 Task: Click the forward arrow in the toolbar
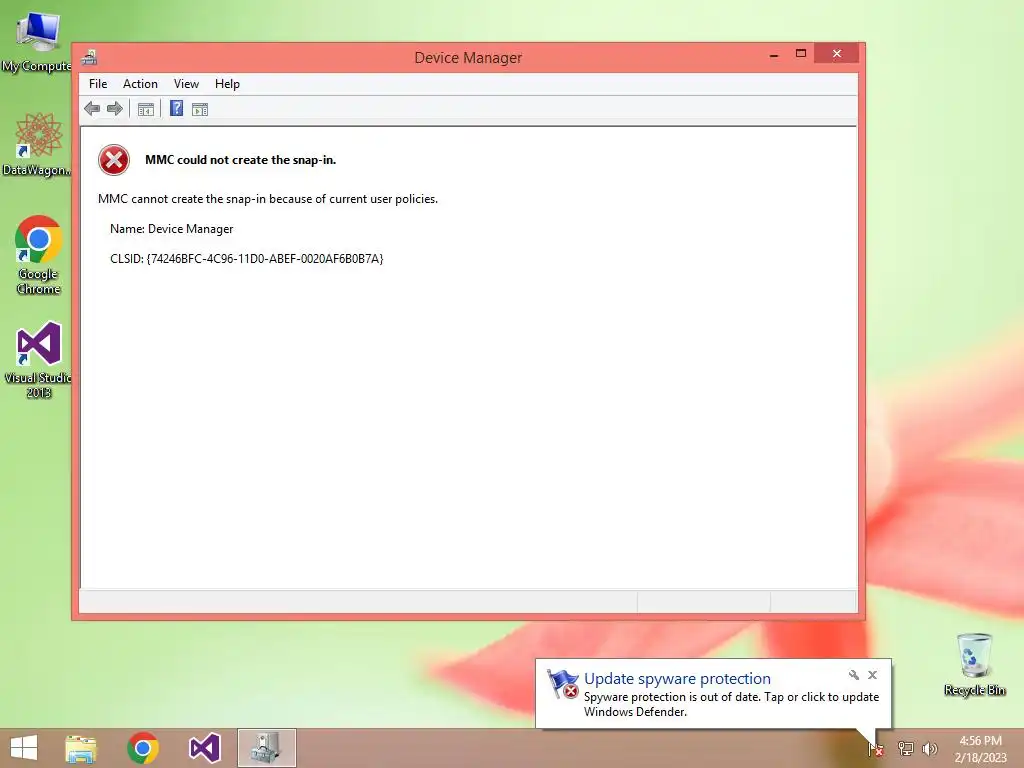pos(115,108)
